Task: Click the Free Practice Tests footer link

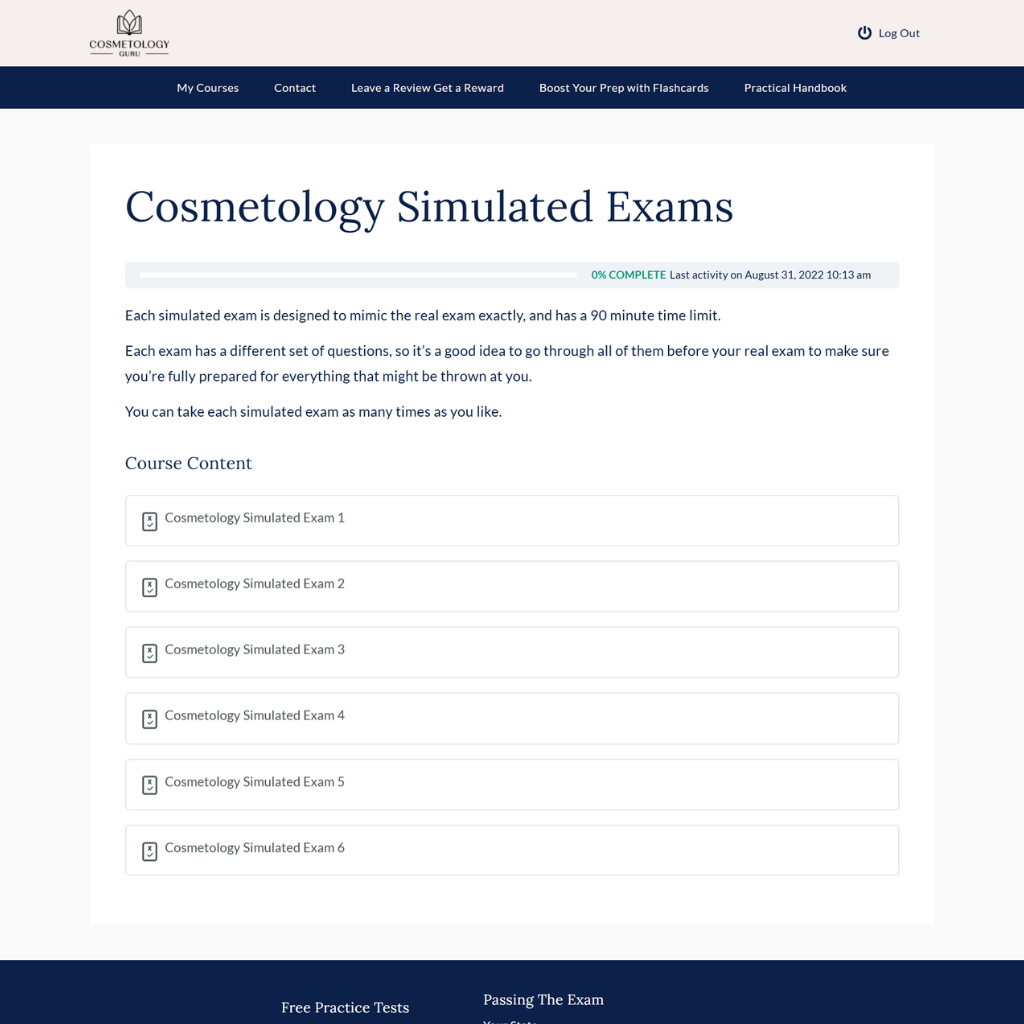Action: coord(345,1007)
